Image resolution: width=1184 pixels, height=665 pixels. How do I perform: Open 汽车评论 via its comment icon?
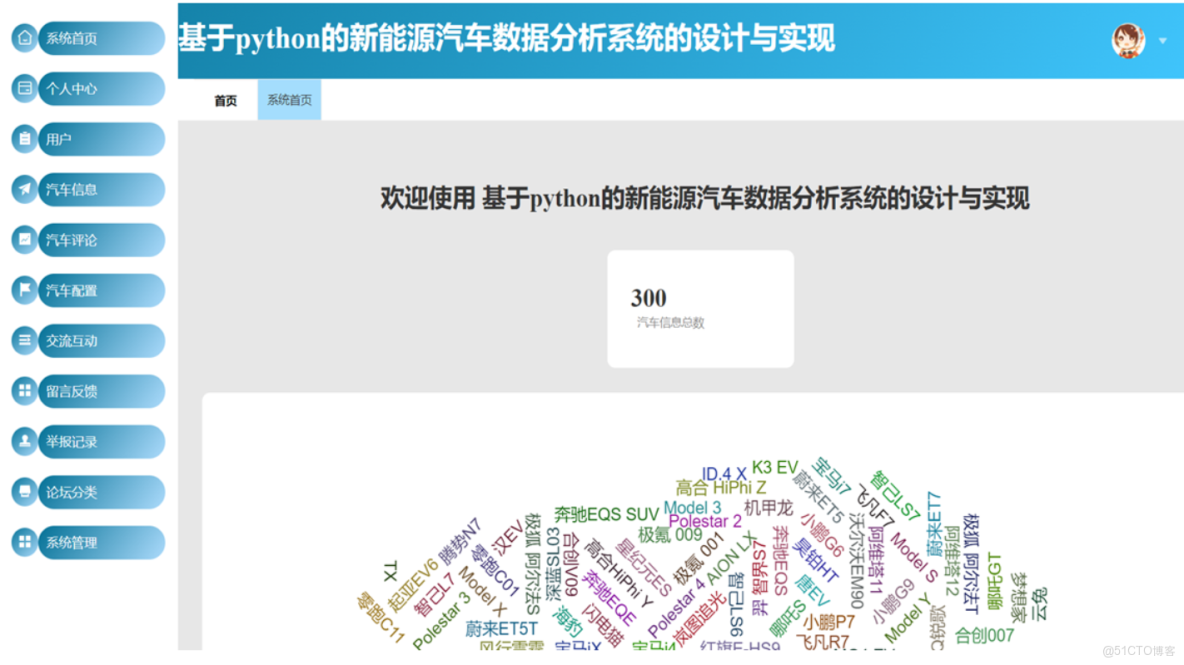23,240
